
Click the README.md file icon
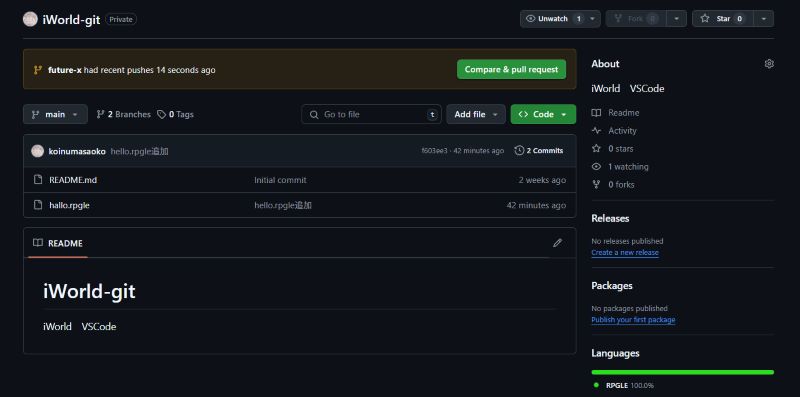[37, 180]
